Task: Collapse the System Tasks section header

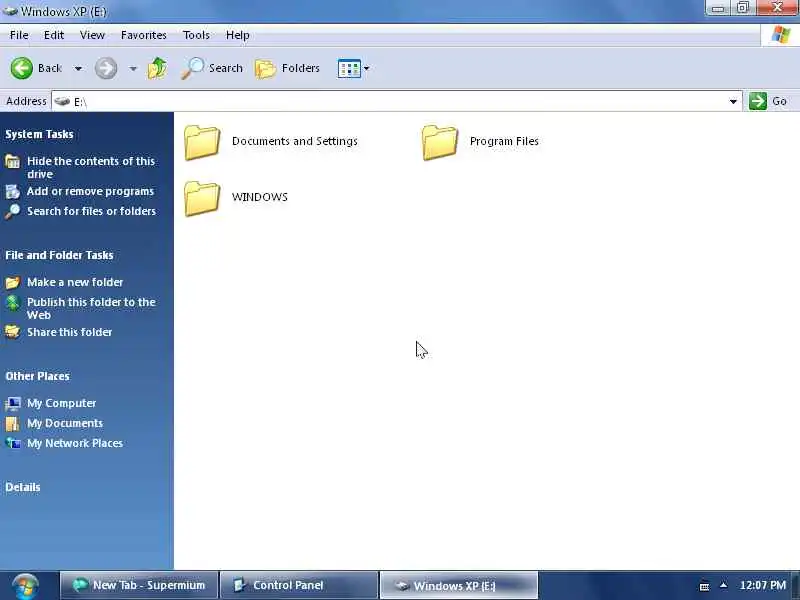Action: 39,134
